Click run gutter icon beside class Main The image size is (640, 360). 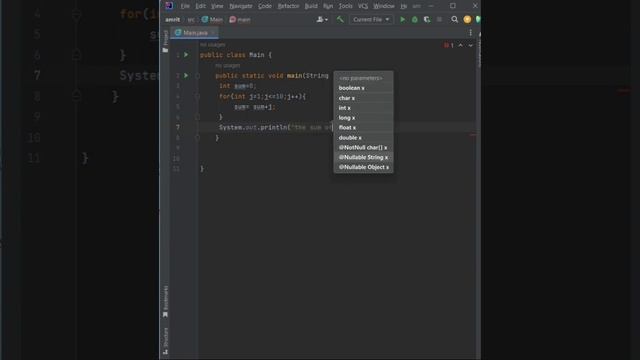tap(186, 55)
